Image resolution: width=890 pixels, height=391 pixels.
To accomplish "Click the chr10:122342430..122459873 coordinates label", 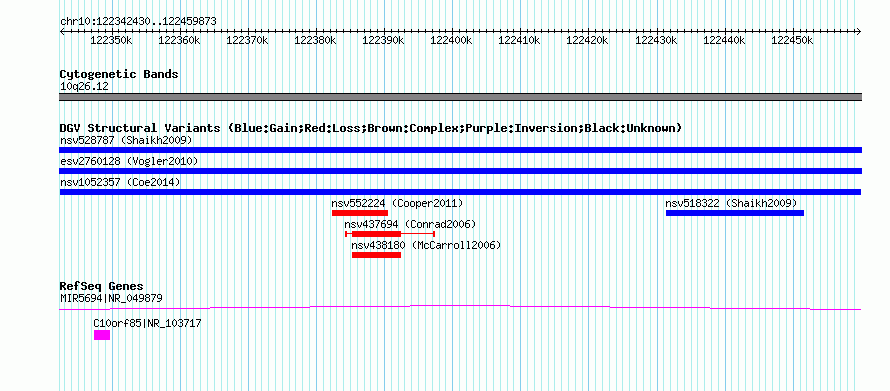I will 138,21.
